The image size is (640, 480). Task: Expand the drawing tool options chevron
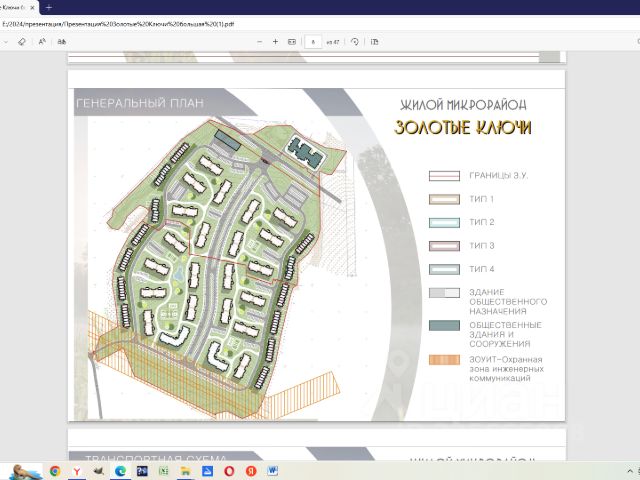coord(5,42)
